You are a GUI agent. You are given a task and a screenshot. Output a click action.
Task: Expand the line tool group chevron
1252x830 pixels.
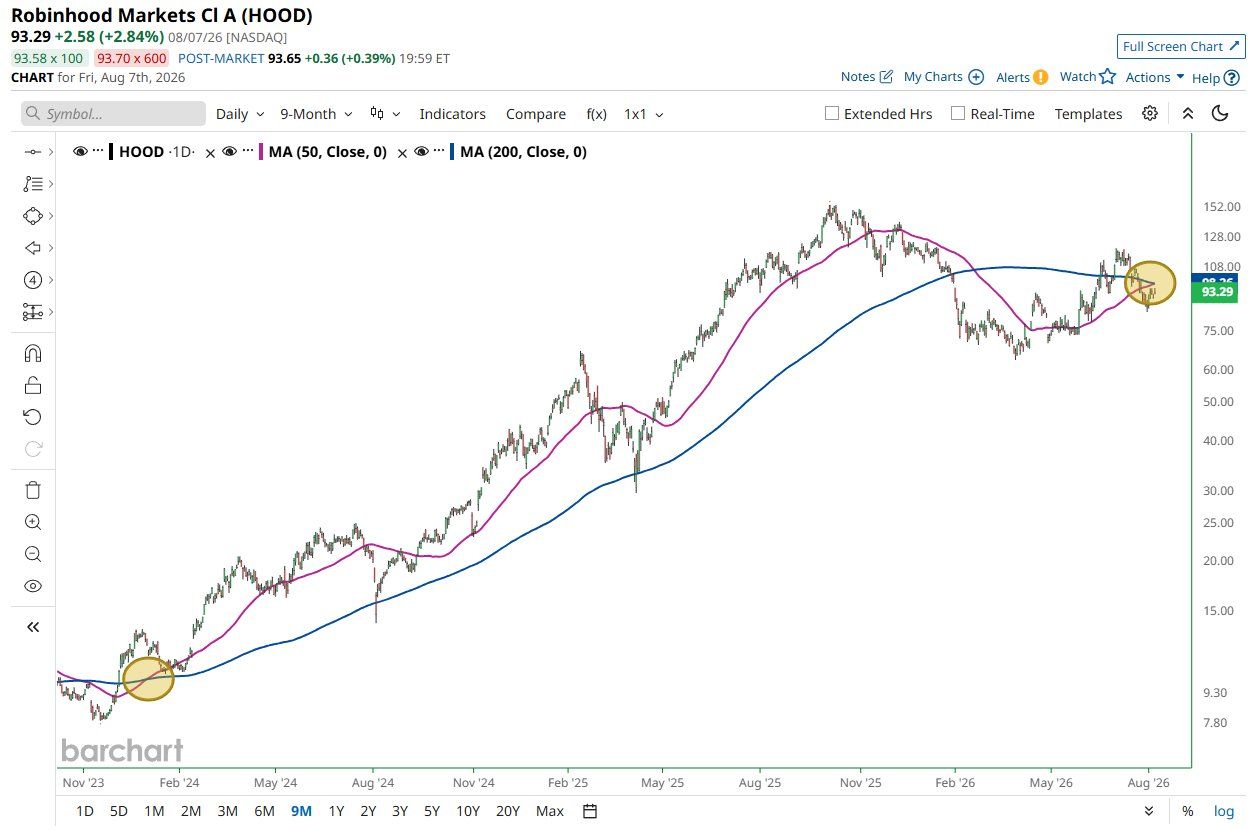click(x=50, y=152)
